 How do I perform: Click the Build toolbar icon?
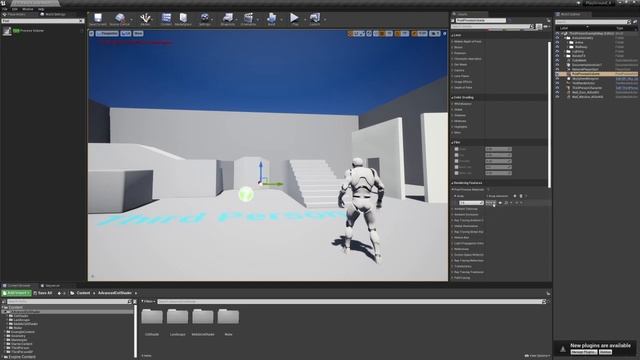coord(271,18)
